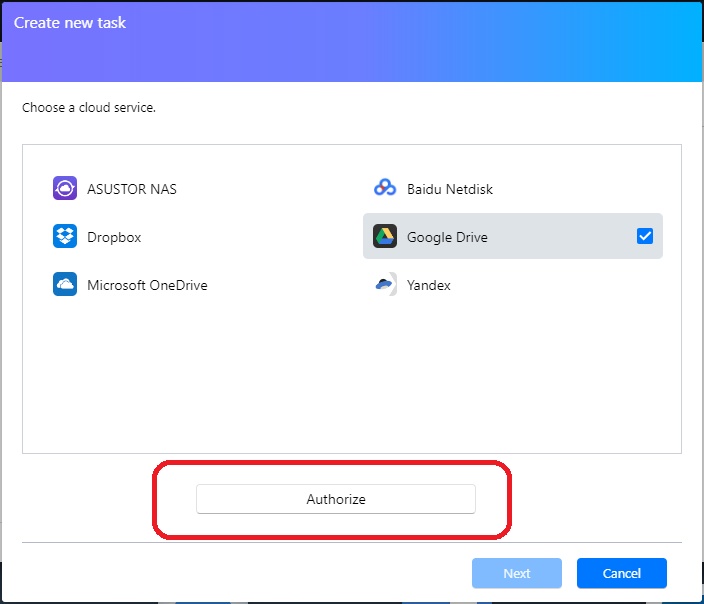Uncheck the Google Drive checkbox
Screen dimensions: 704x604
645,237
